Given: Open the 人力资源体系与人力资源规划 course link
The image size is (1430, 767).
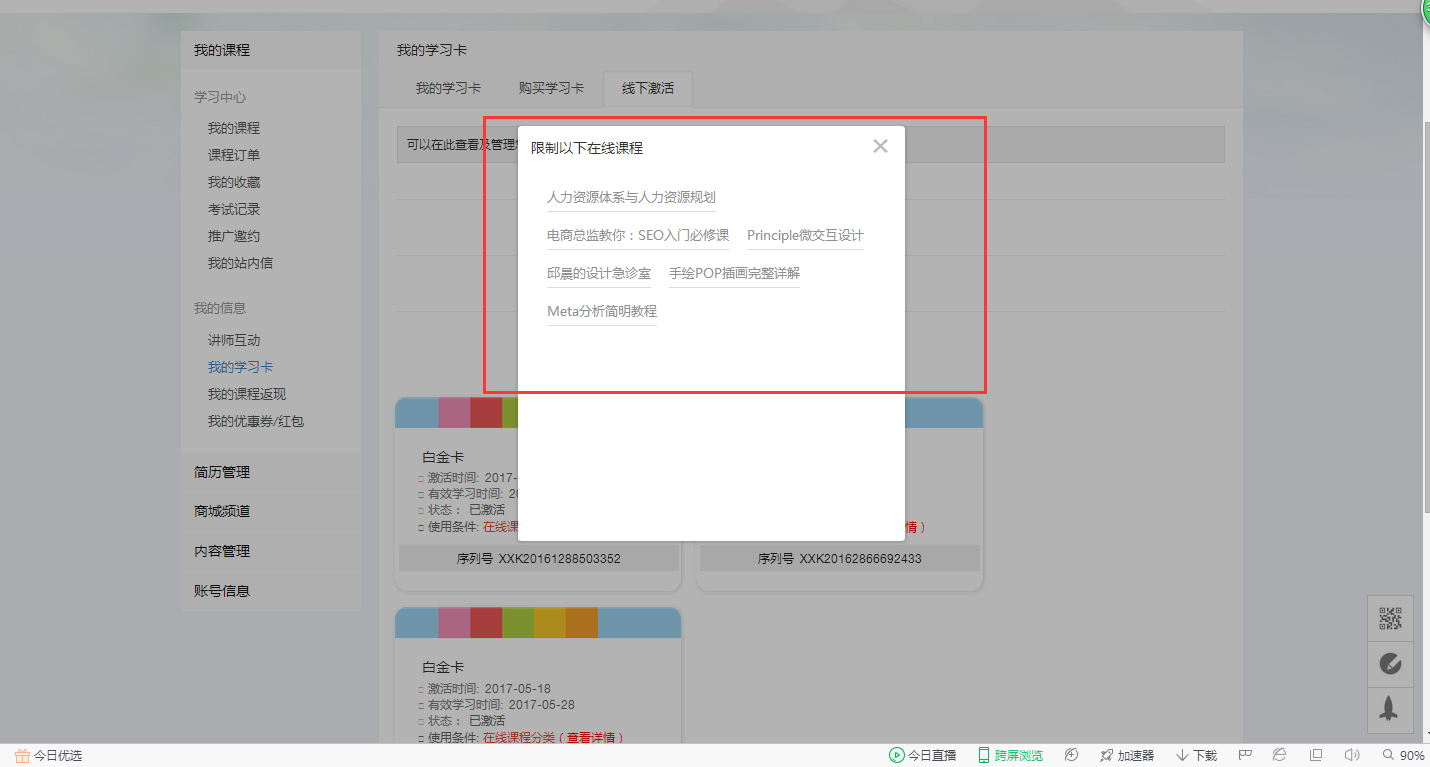Looking at the screenshot, I should 631,198.
